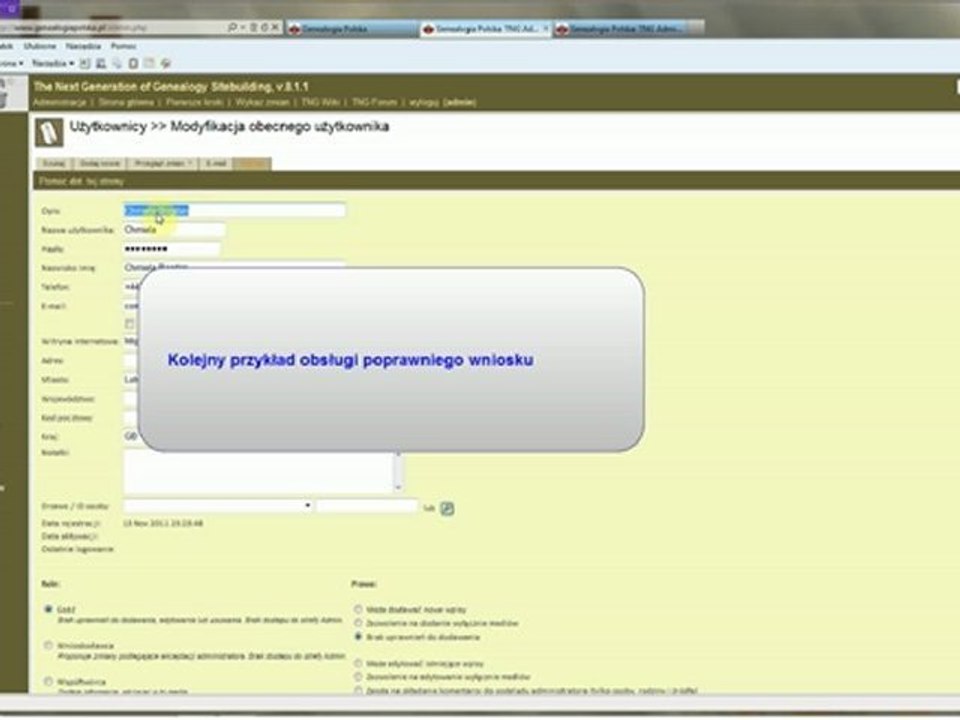The image size is (960, 720).
Task: Click the Users section icon beside Użytkownicy heading
Action: (x=49, y=133)
